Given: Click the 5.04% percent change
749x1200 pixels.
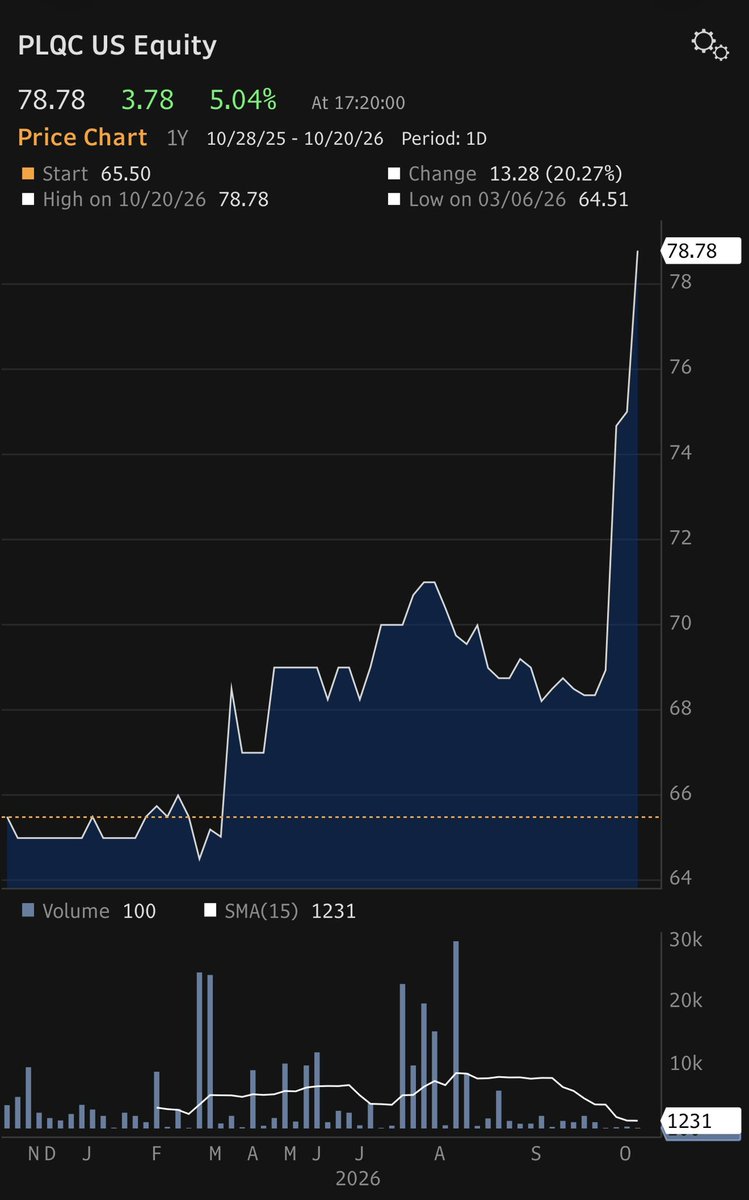Looking at the screenshot, I should [x=243, y=101].
